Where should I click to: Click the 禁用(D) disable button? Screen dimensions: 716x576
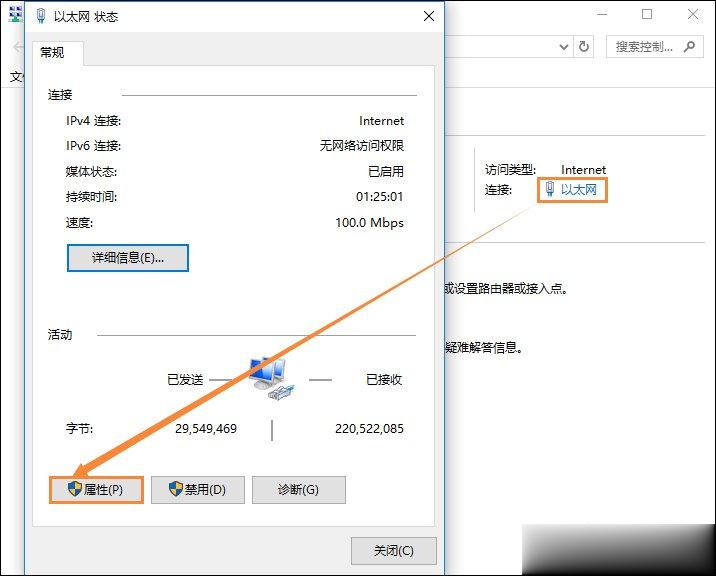tap(198, 490)
